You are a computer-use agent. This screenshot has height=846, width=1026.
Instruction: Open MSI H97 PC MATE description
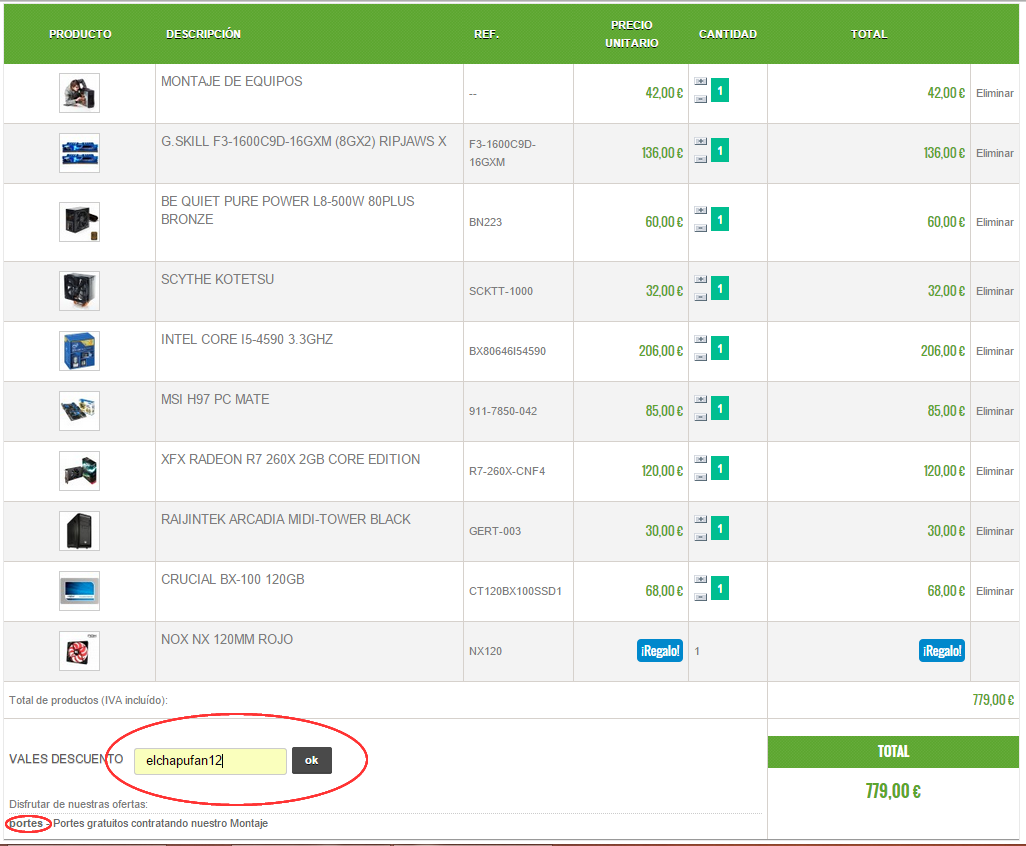coord(215,399)
